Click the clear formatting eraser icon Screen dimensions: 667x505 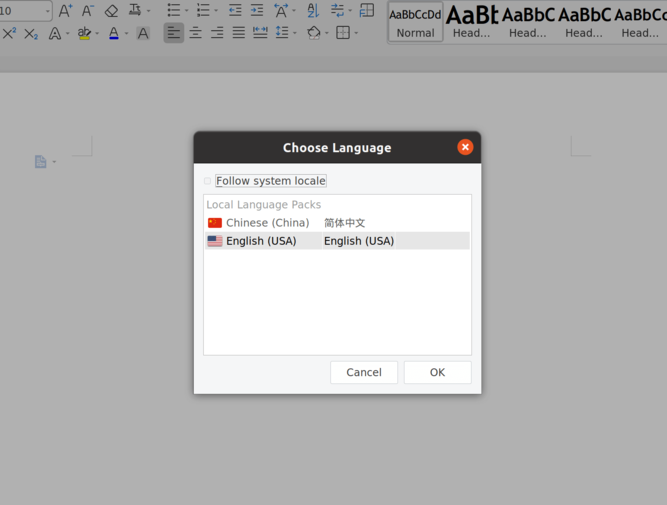tap(111, 11)
